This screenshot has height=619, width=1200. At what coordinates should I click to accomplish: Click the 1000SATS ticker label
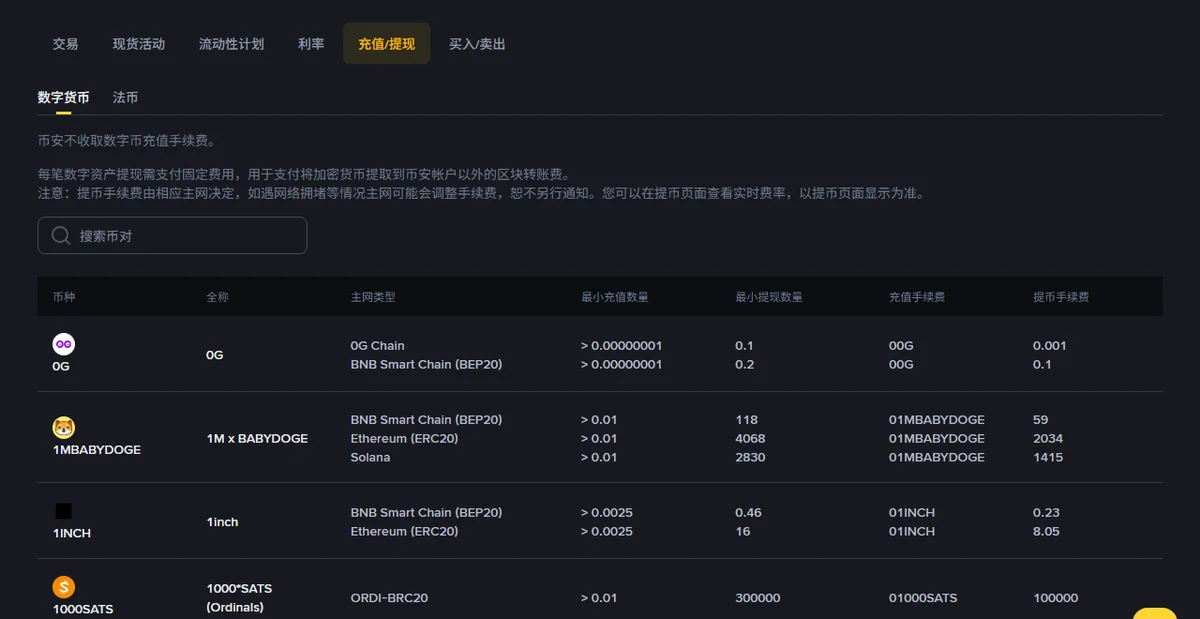[x=83, y=609]
